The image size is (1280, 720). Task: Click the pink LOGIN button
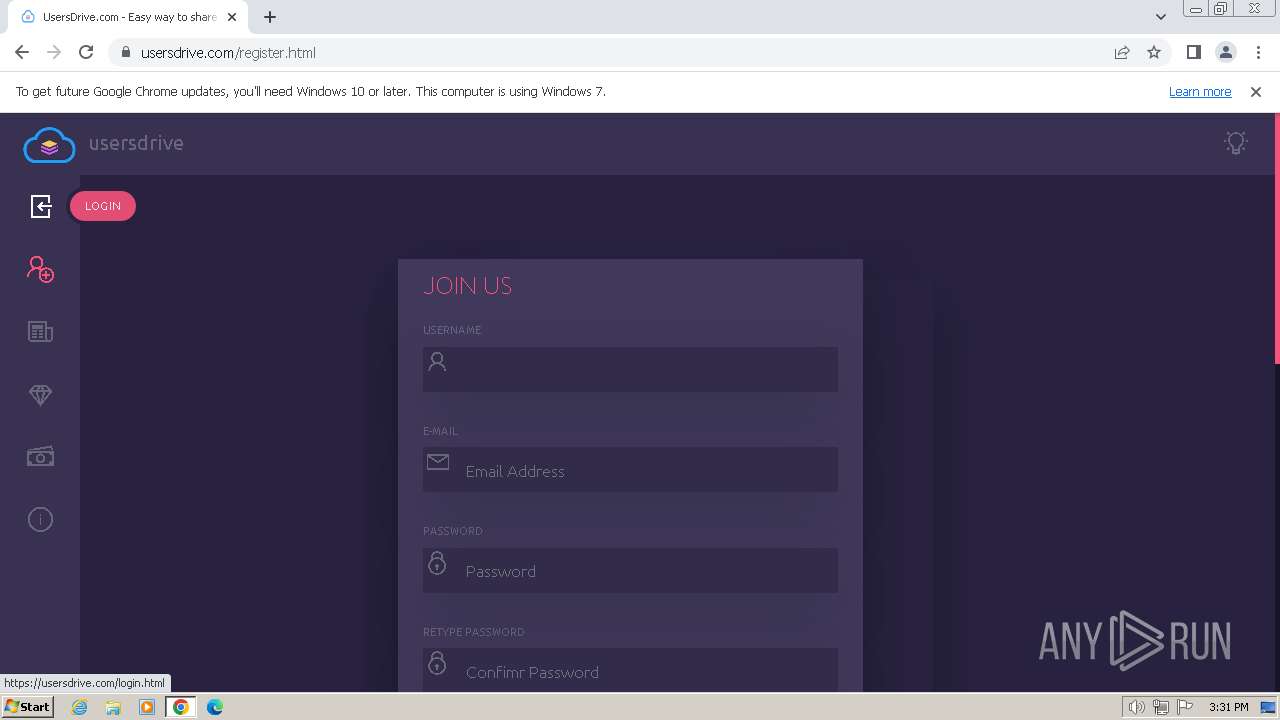tap(103, 206)
